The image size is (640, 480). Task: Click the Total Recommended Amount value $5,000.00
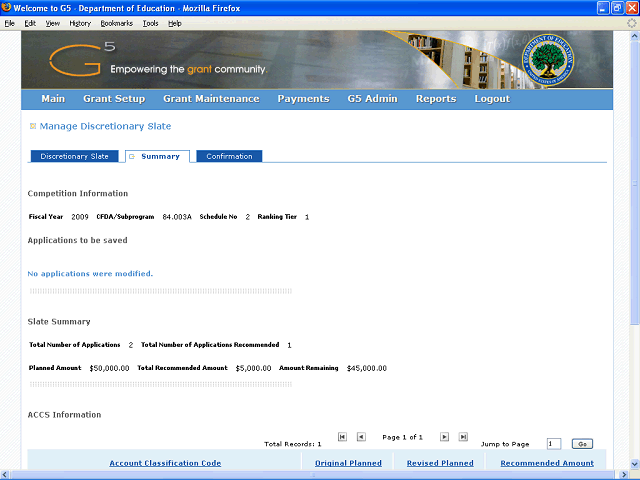tap(253, 368)
